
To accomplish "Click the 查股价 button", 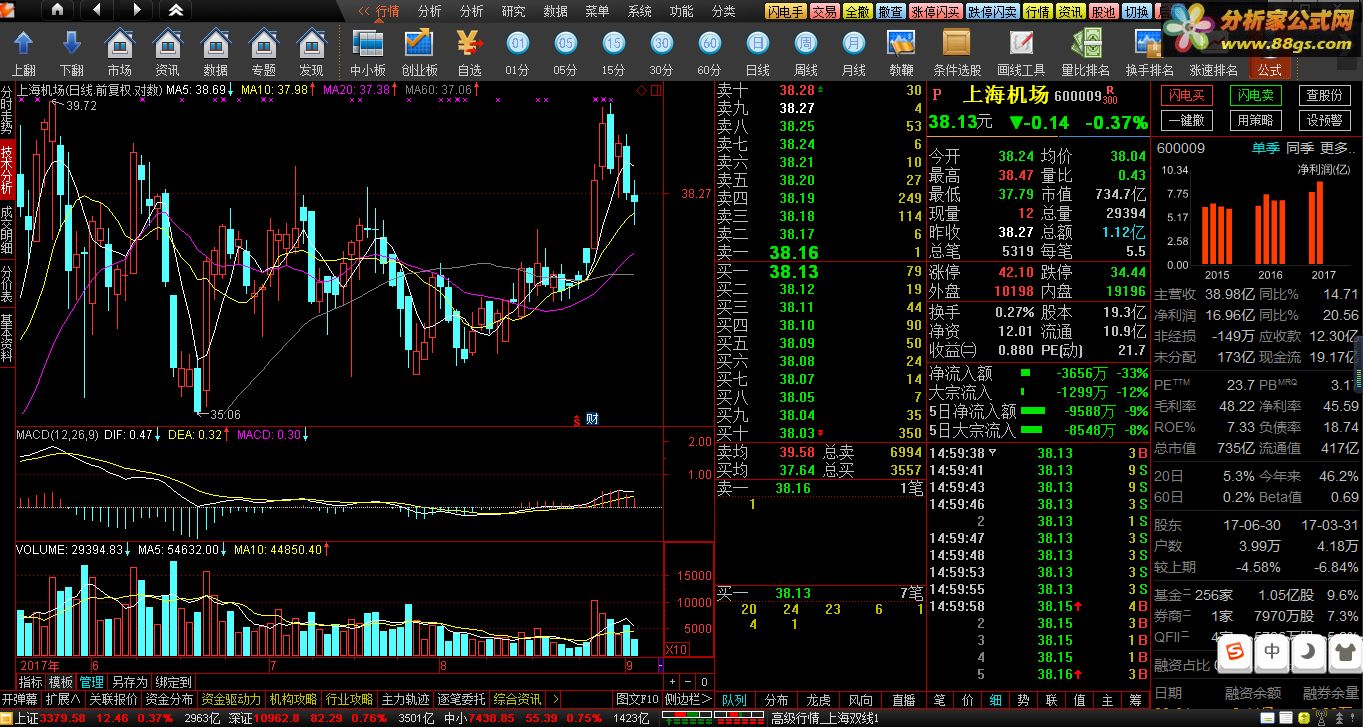I will [1325, 95].
